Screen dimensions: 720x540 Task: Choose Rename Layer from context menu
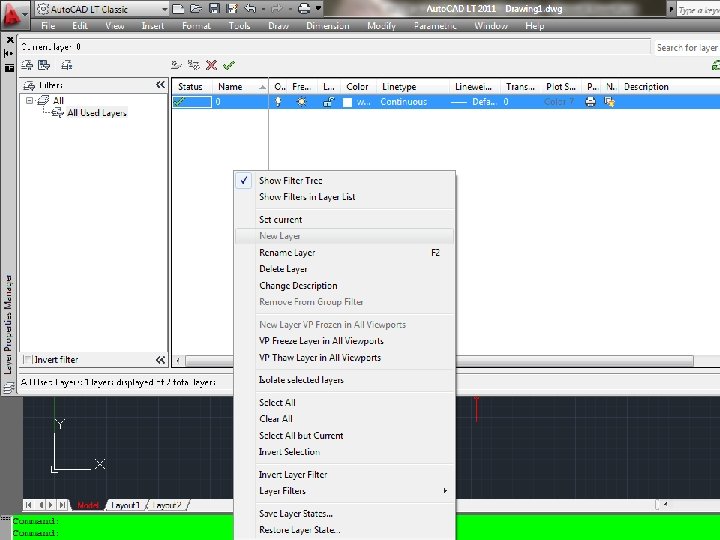point(344,253)
